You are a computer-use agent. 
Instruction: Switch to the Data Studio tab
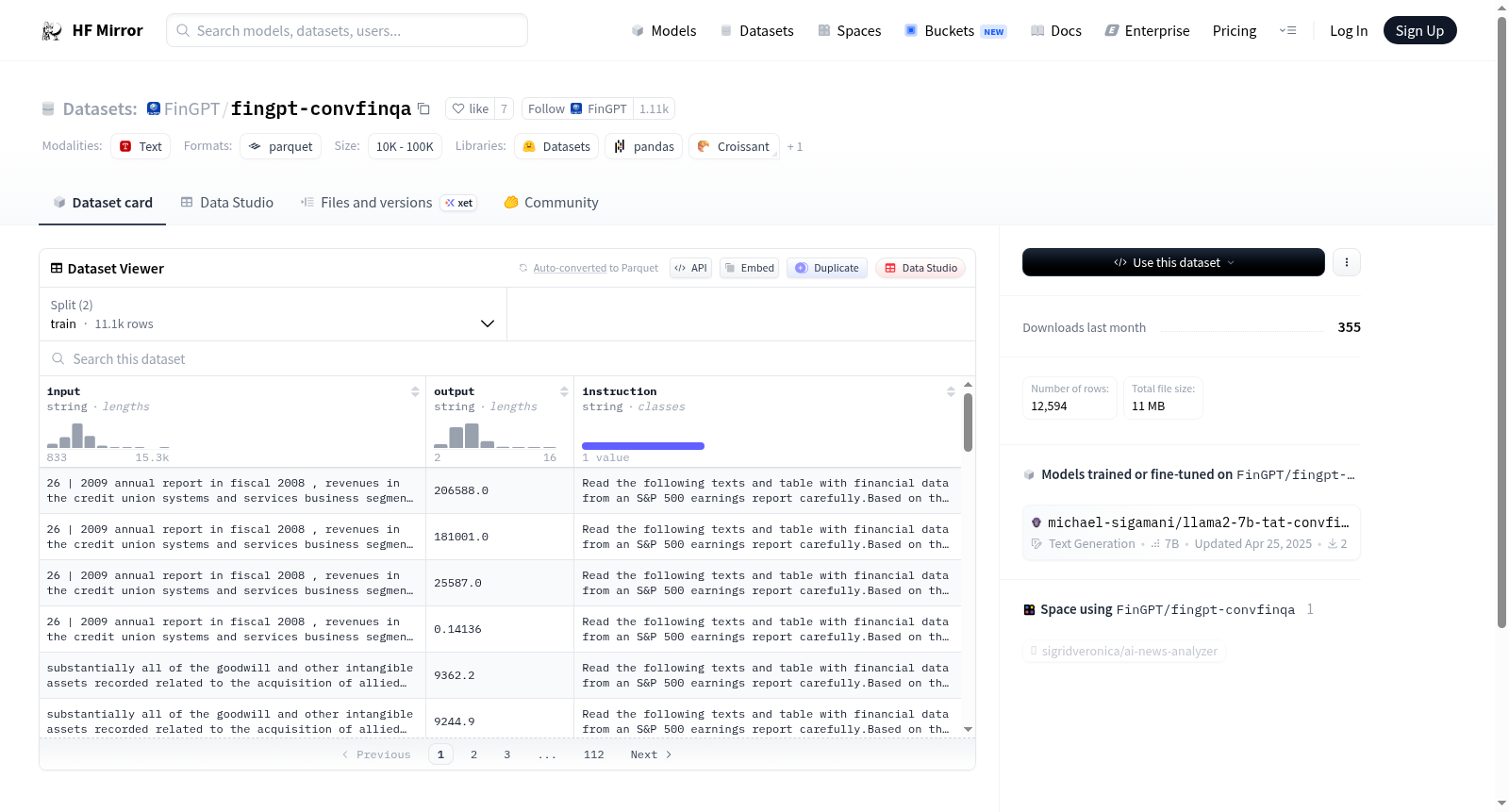pos(227,203)
